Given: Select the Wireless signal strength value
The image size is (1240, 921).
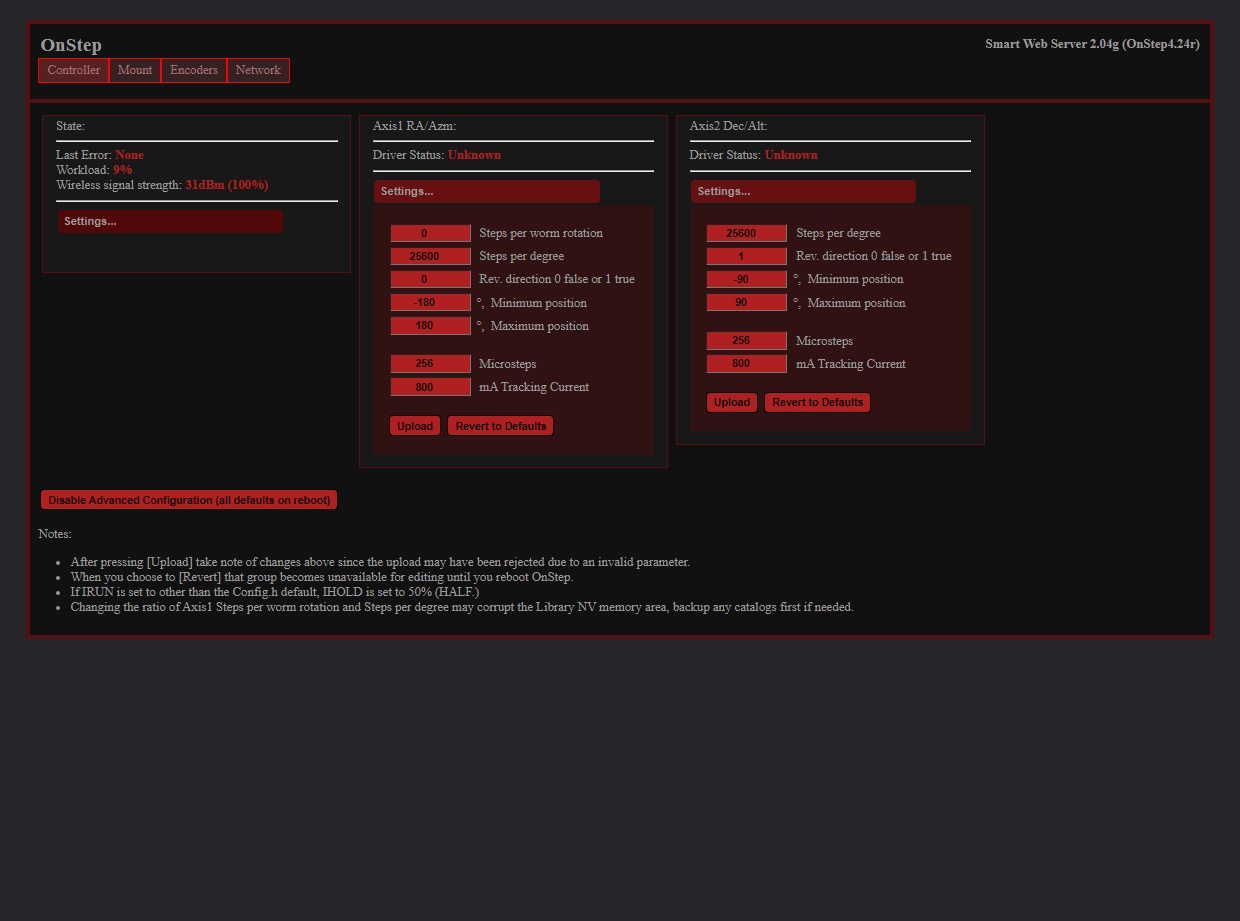Looking at the screenshot, I should point(227,185).
